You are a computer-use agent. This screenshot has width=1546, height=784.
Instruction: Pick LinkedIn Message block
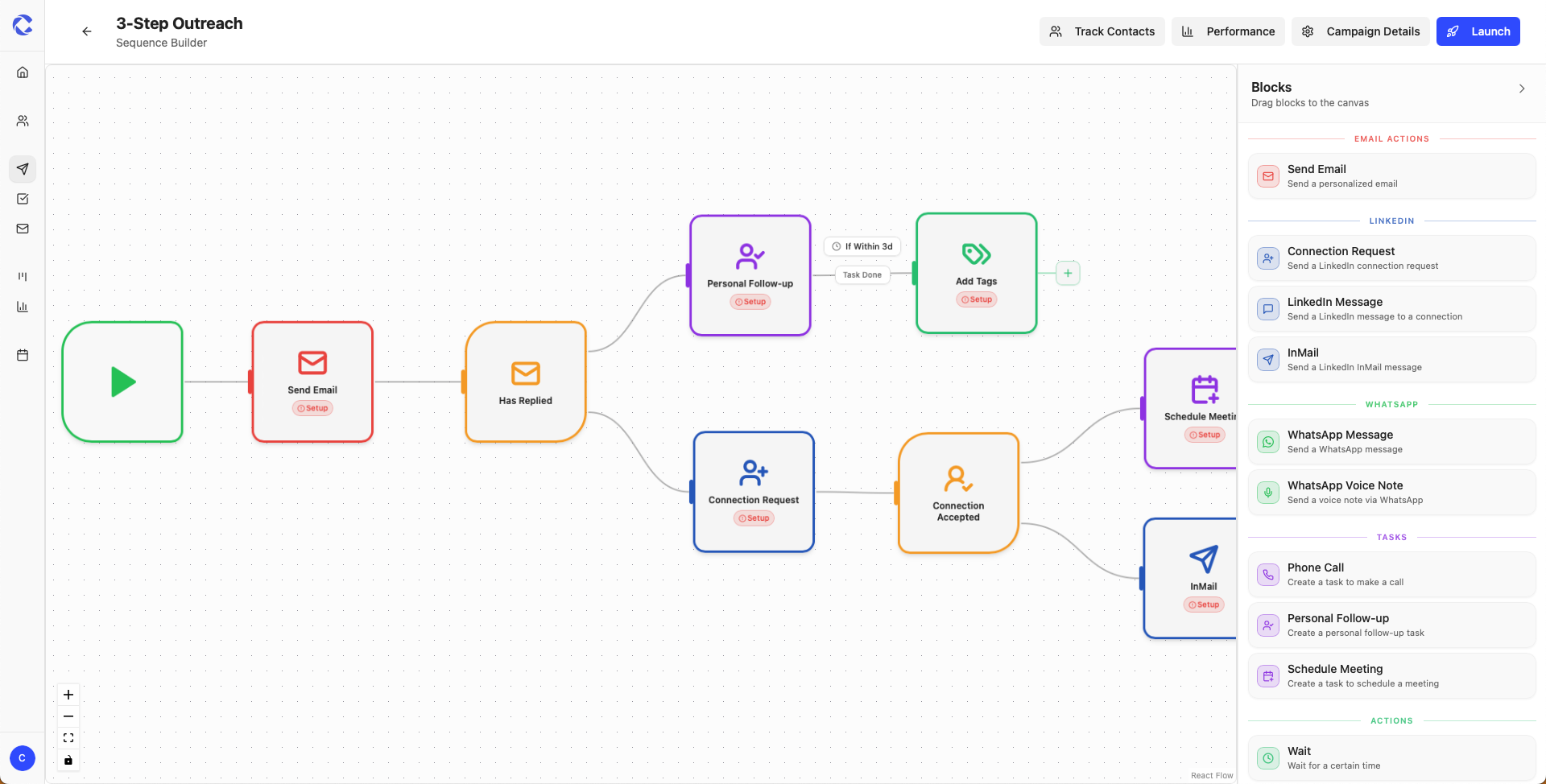(x=1391, y=308)
